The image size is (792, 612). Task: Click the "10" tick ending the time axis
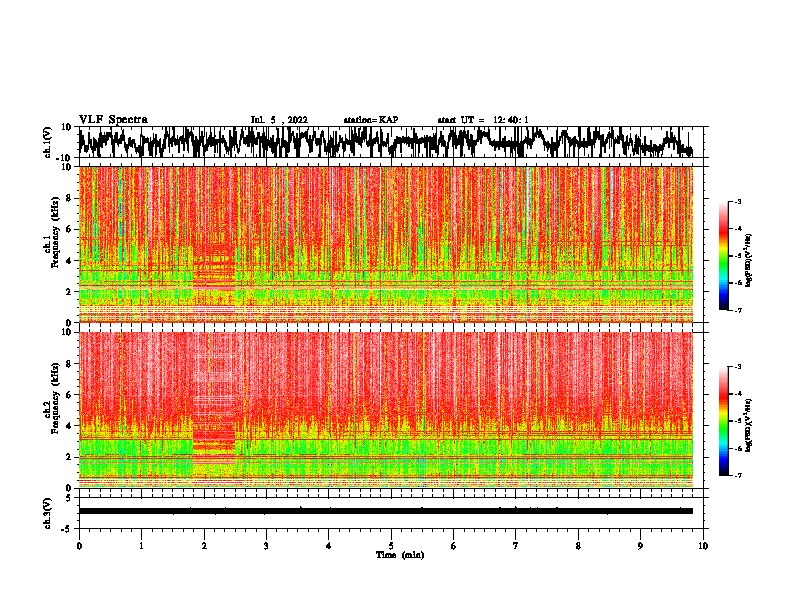703,546
